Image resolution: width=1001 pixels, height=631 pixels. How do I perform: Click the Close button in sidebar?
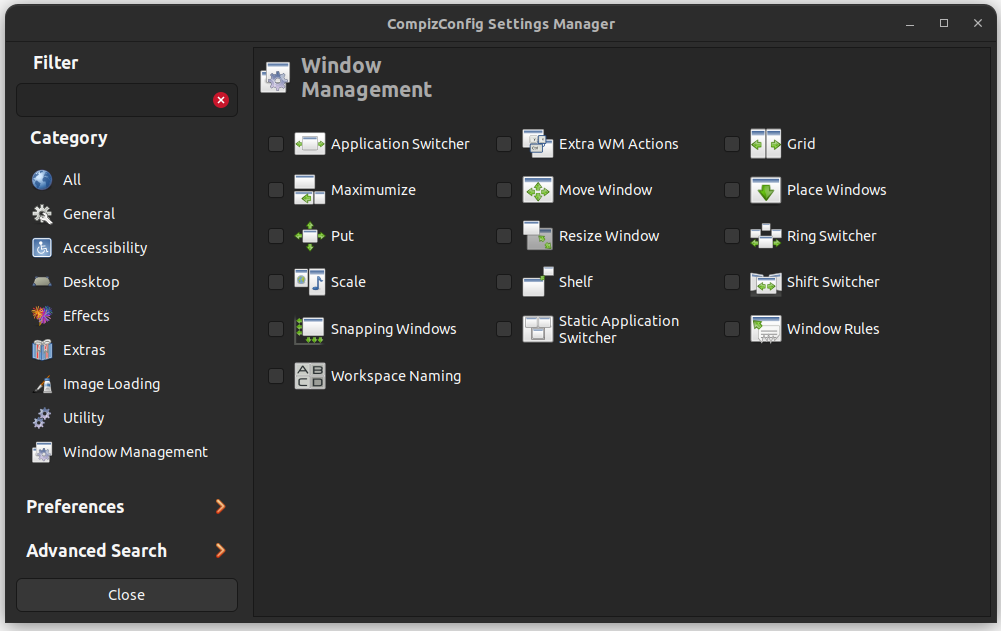pyautogui.click(x=127, y=595)
